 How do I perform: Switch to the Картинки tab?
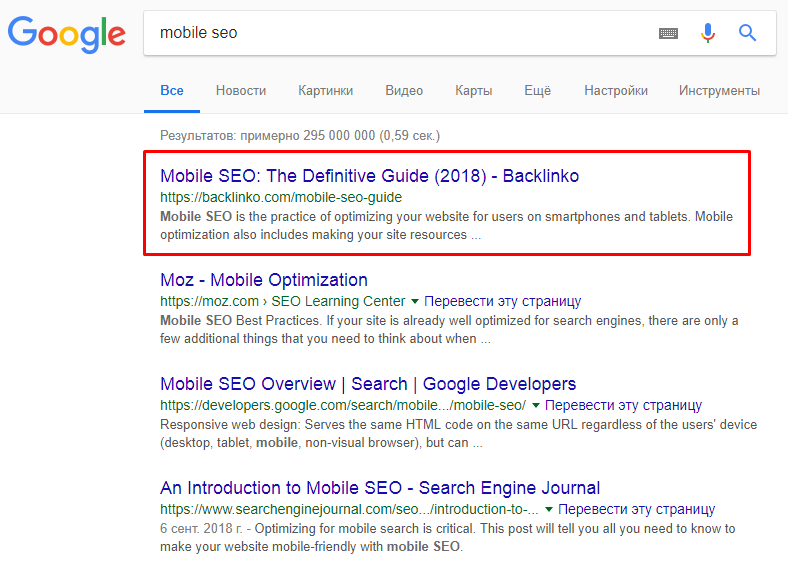coord(325,90)
